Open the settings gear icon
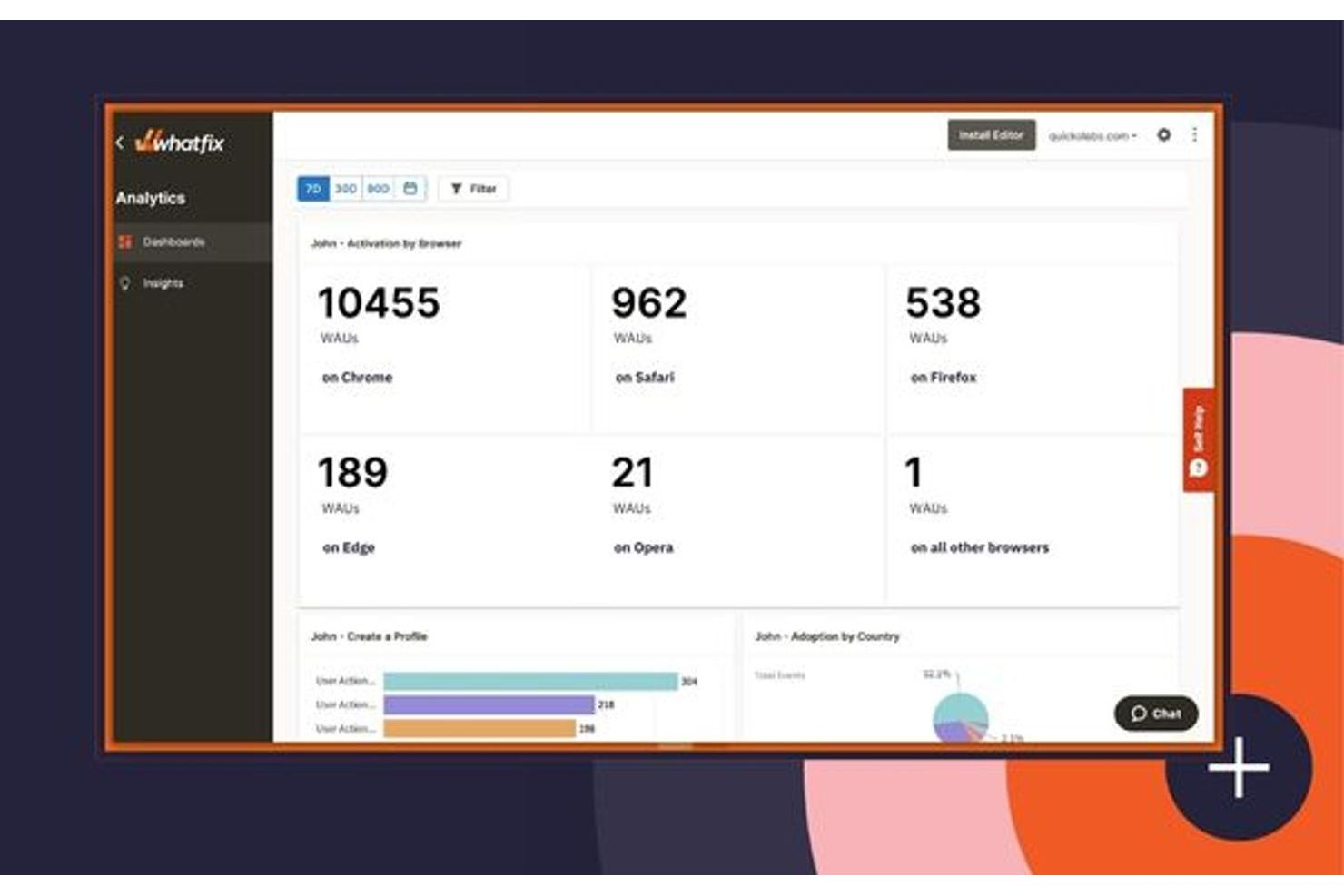This screenshot has height=896, width=1344. 1163,135
